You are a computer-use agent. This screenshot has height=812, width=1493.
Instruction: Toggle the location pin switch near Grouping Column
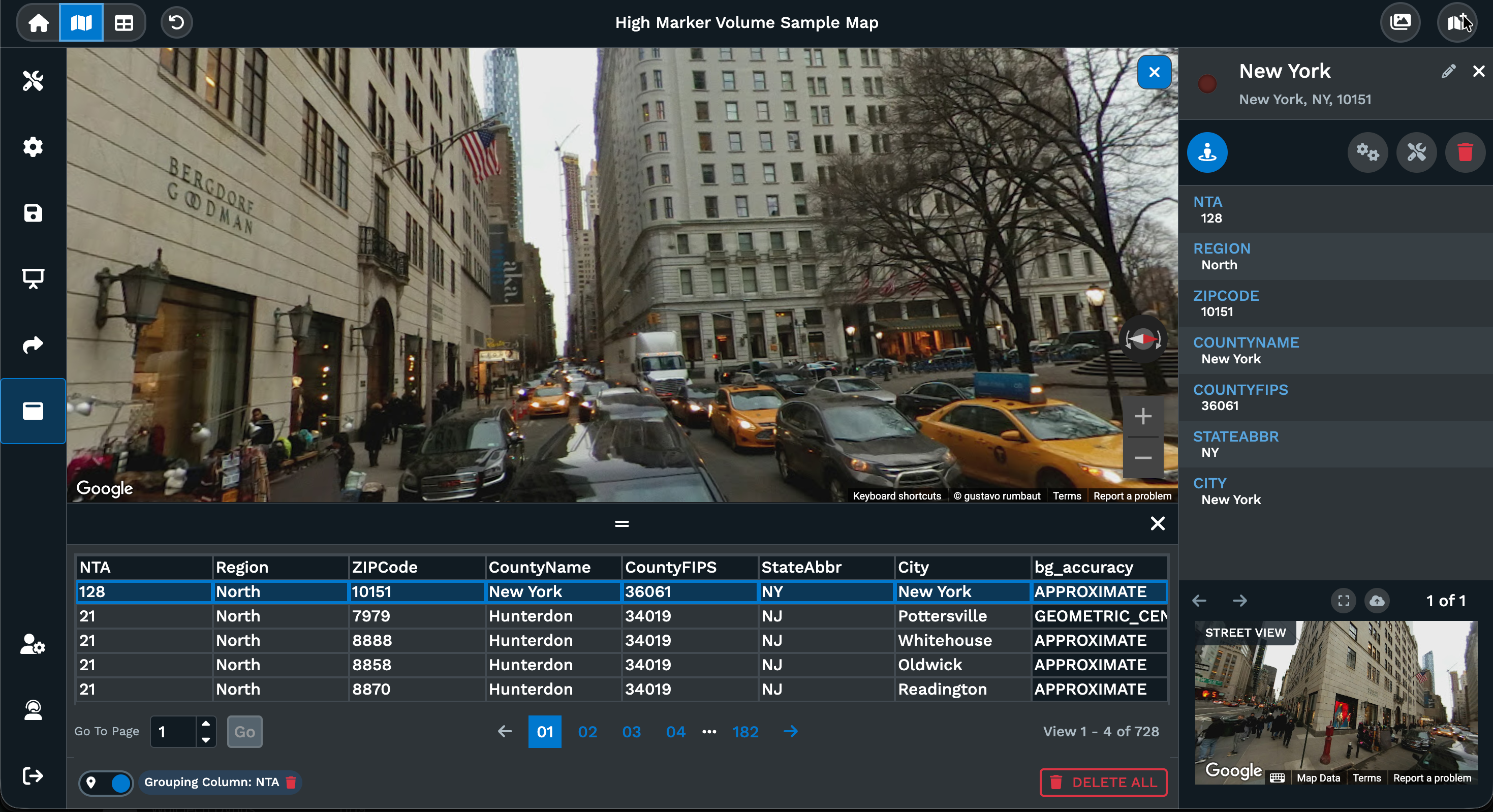(106, 783)
